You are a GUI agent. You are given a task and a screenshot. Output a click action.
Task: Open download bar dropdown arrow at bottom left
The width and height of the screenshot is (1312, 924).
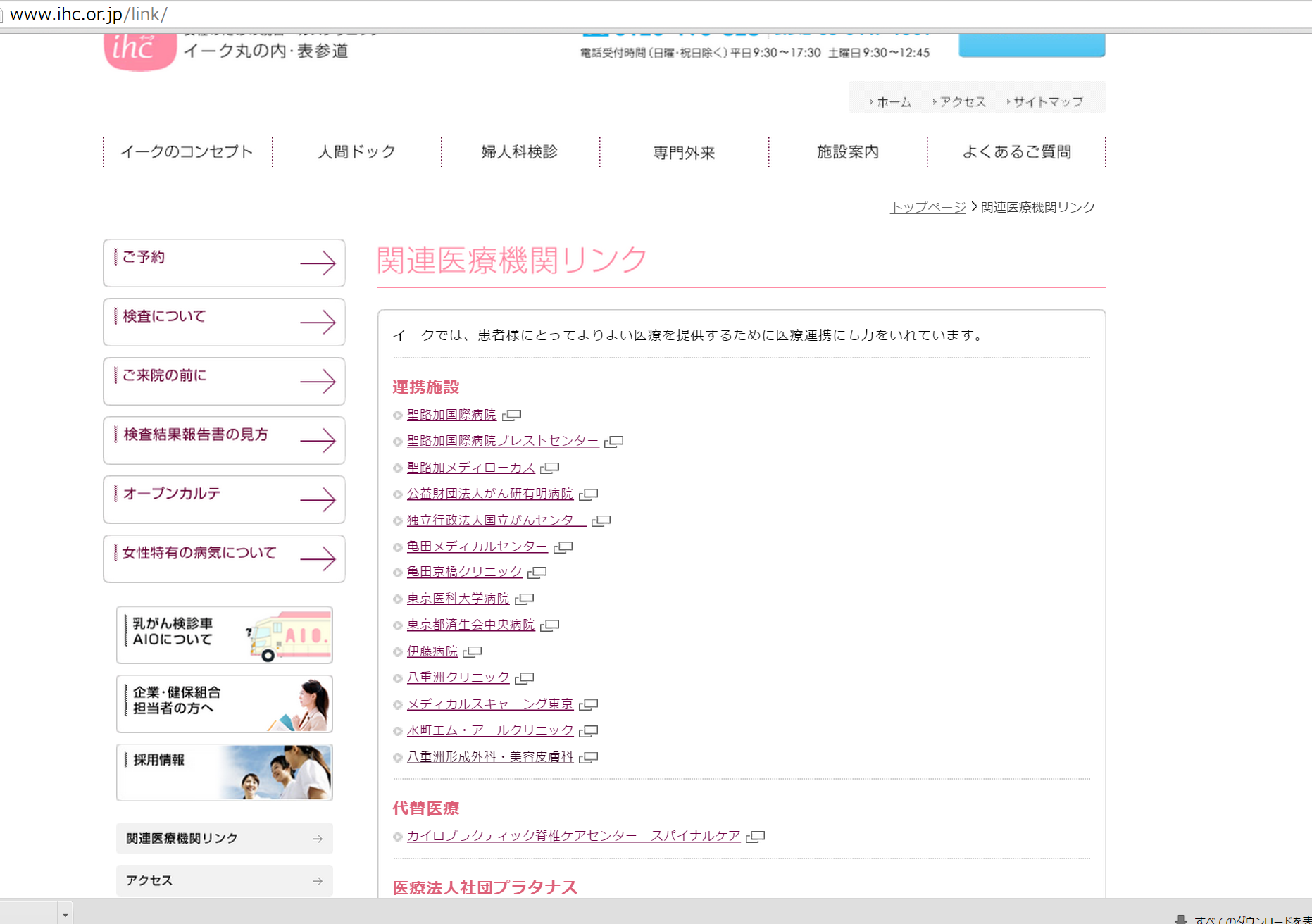65,915
